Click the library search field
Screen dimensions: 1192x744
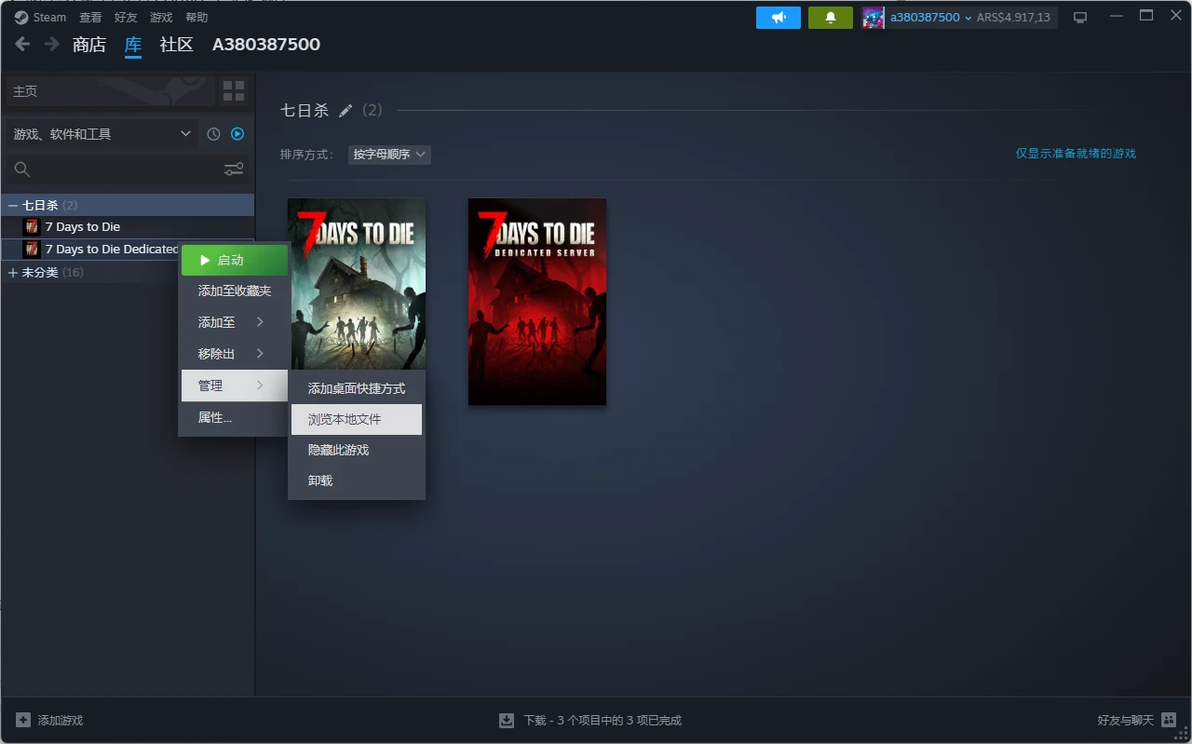(114, 169)
